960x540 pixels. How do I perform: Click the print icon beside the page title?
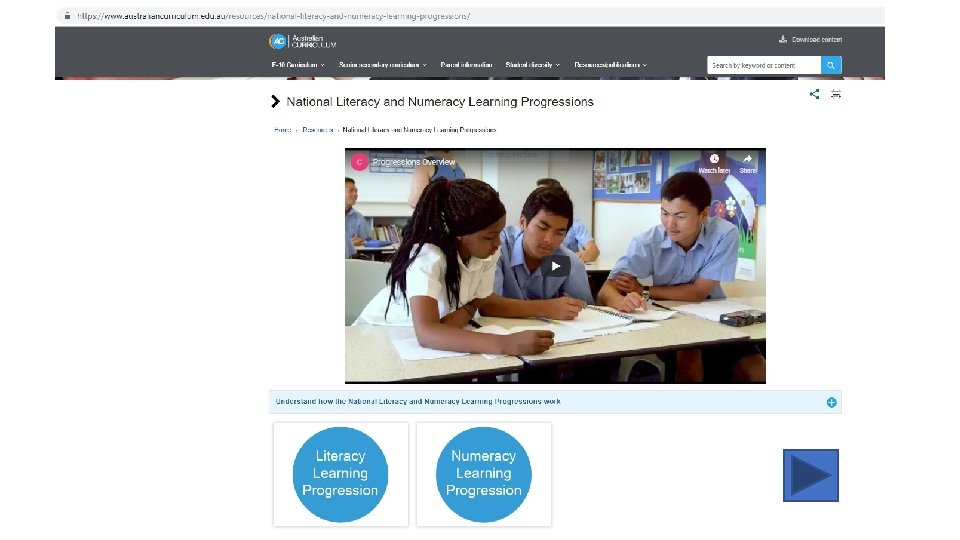coord(836,94)
